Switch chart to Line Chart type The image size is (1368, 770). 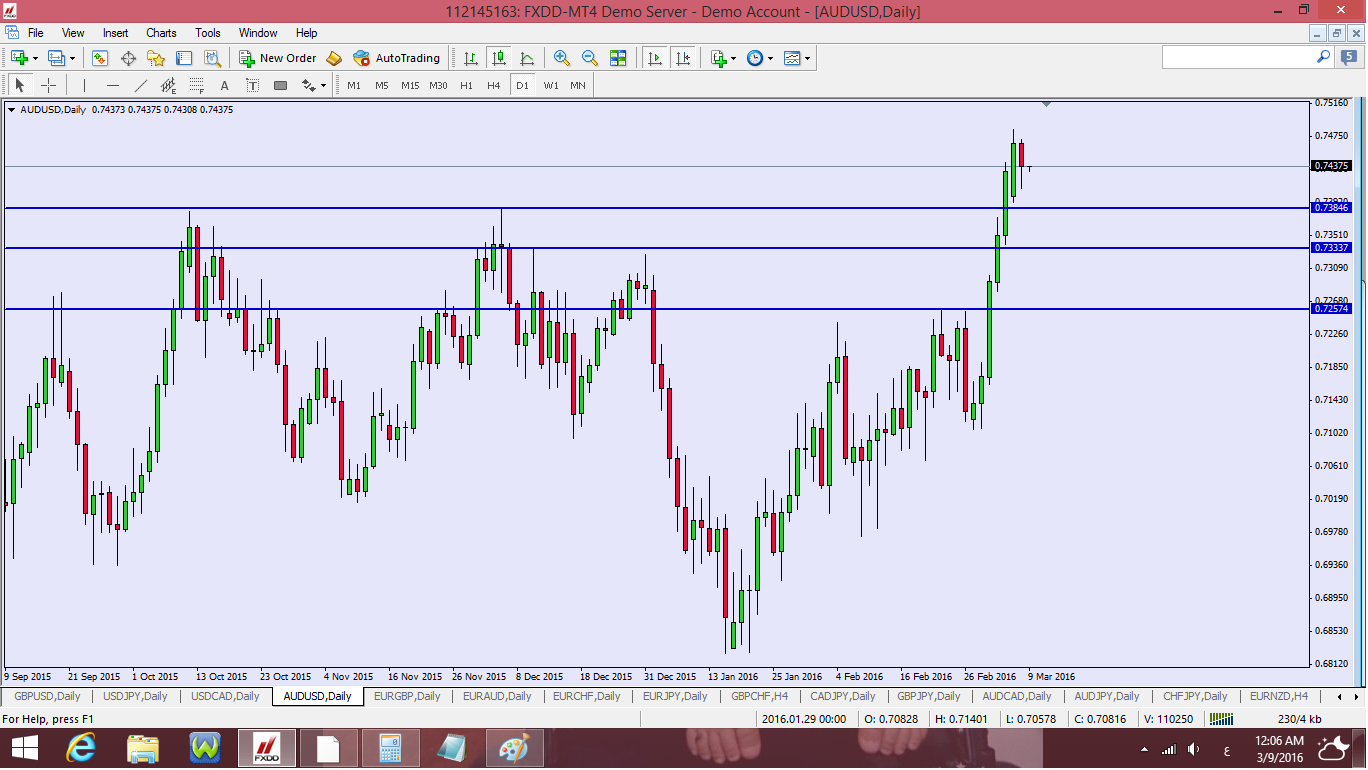[x=526, y=58]
